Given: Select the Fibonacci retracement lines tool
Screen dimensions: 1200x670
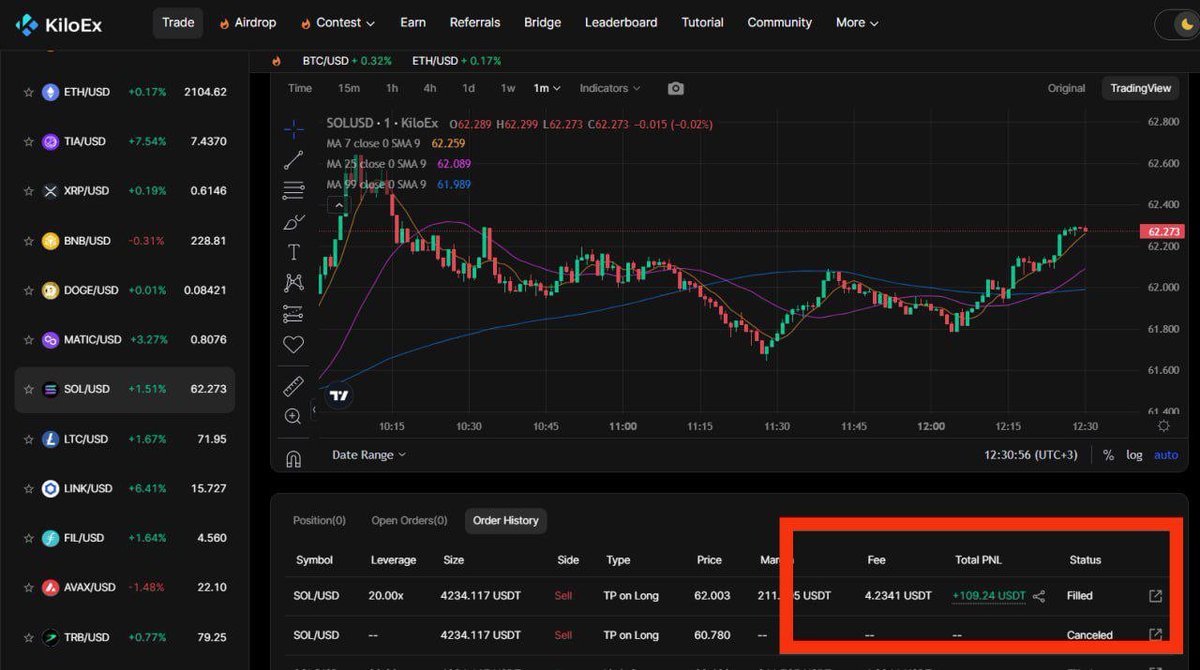Looking at the screenshot, I should pos(293,190).
